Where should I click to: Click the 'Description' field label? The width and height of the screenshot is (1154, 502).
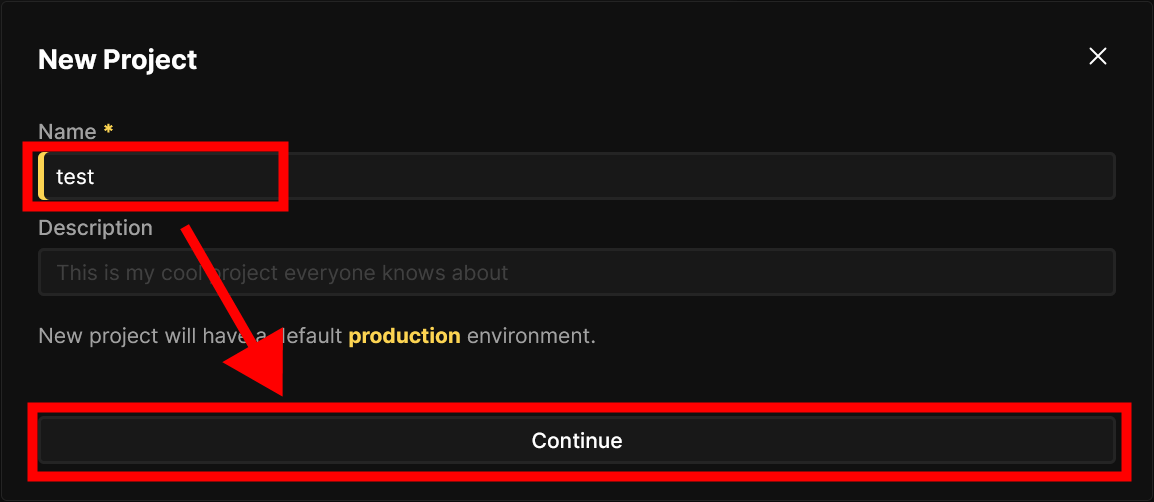coord(95,228)
